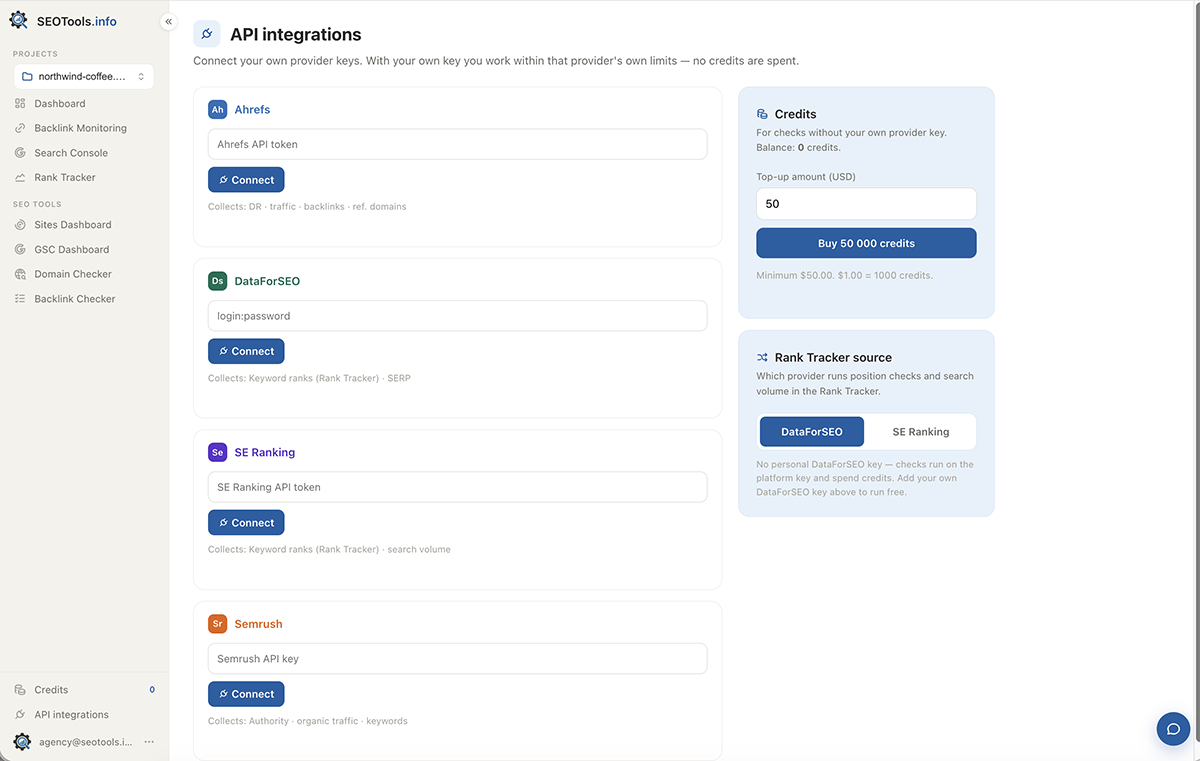Click the Ahrefs Ah badge icon
Image resolution: width=1200 pixels, height=761 pixels.
pyautogui.click(x=218, y=110)
